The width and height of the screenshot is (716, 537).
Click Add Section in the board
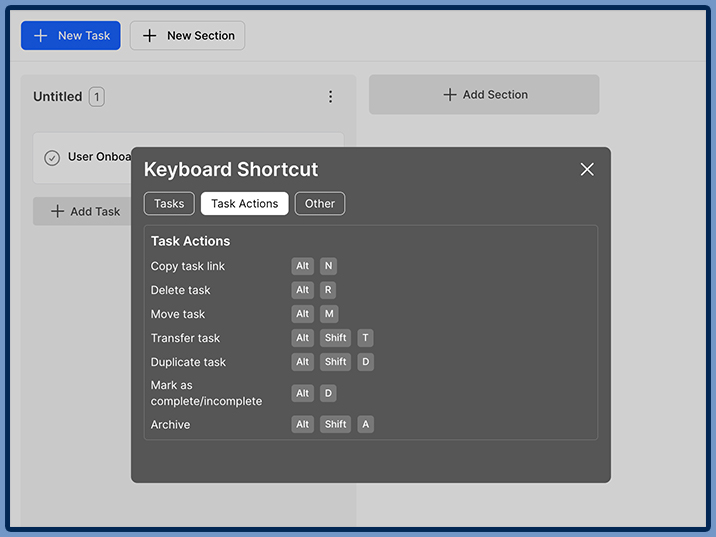[x=484, y=95]
